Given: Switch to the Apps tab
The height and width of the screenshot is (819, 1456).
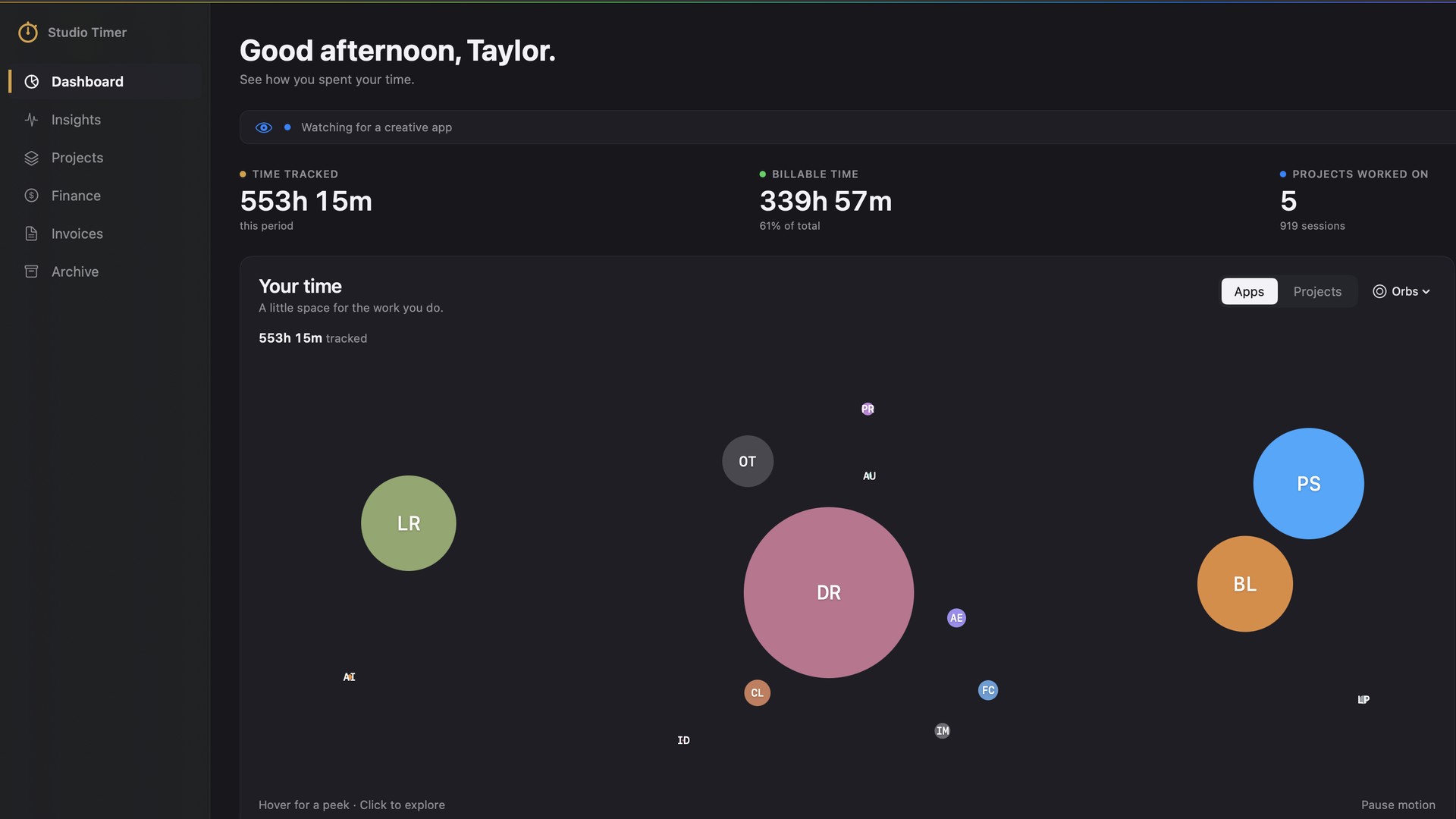Looking at the screenshot, I should [1249, 291].
